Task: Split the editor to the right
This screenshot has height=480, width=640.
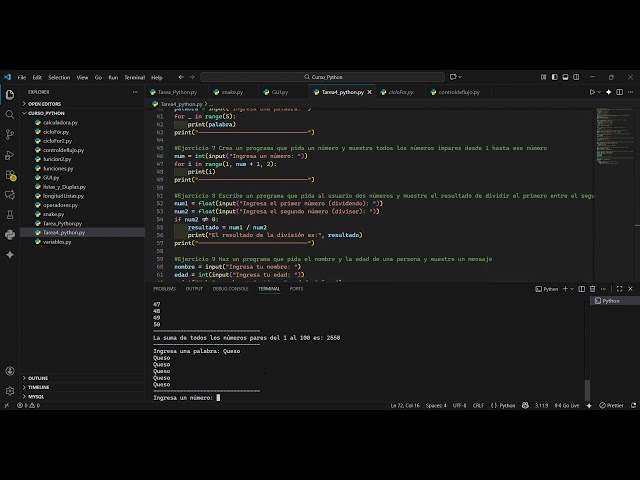Action: 620,92
